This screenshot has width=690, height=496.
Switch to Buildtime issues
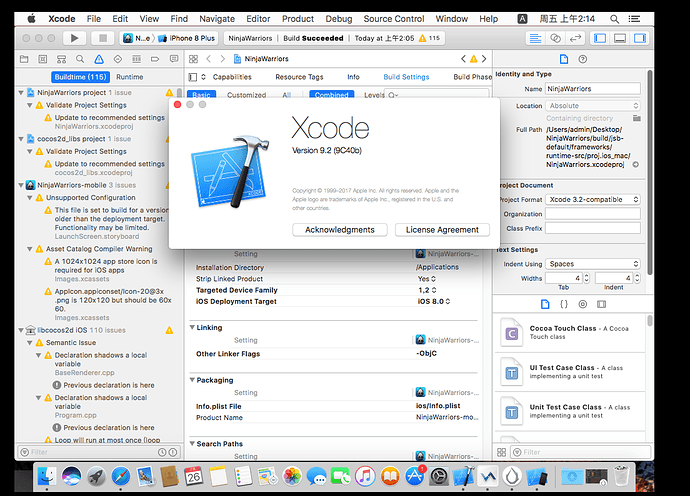(x=81, y=77)
